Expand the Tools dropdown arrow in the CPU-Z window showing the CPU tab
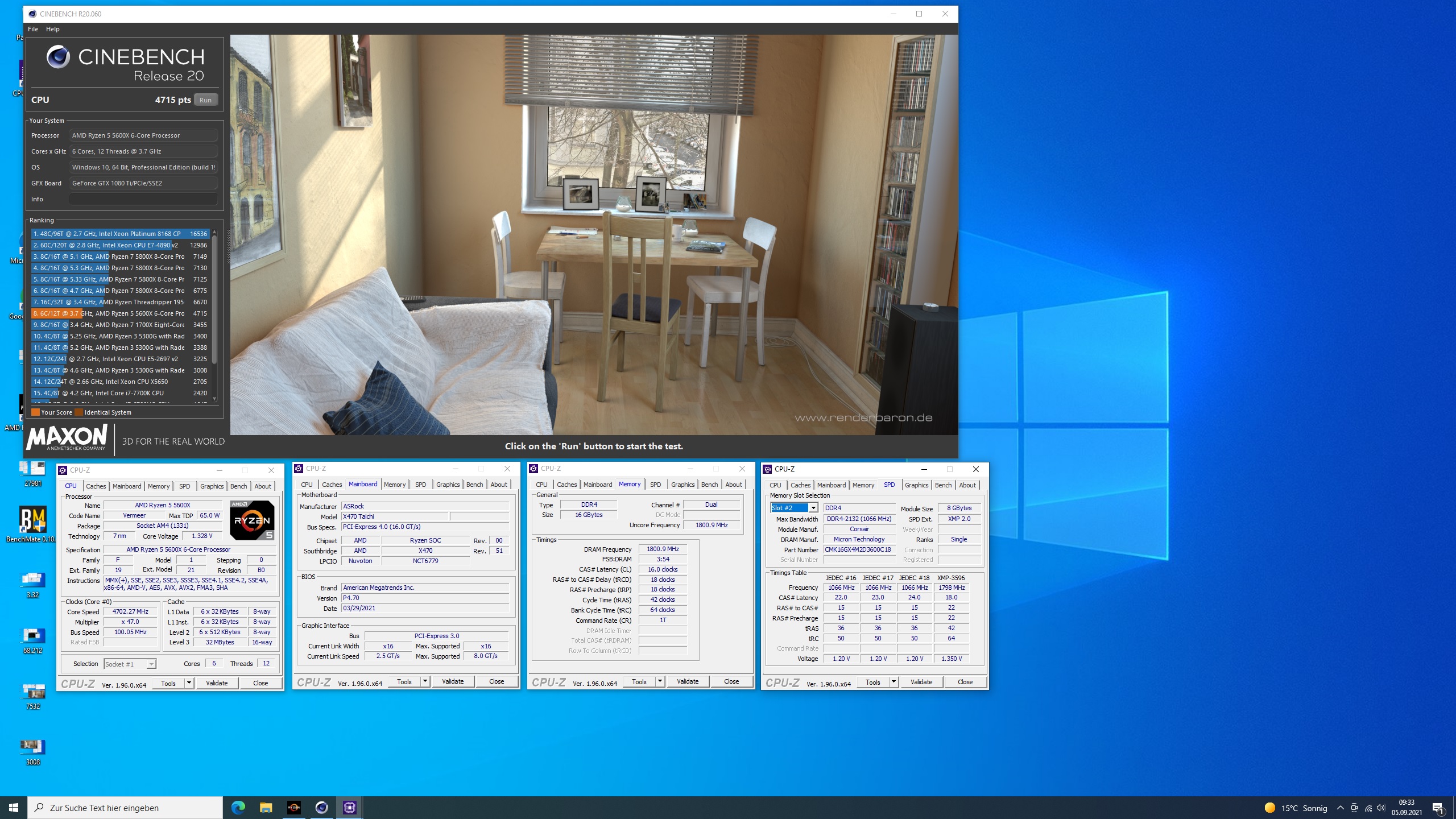Image resolution: width=1456 pixels, height=819 pixels. pyautogui.click(x=189, y=683)
